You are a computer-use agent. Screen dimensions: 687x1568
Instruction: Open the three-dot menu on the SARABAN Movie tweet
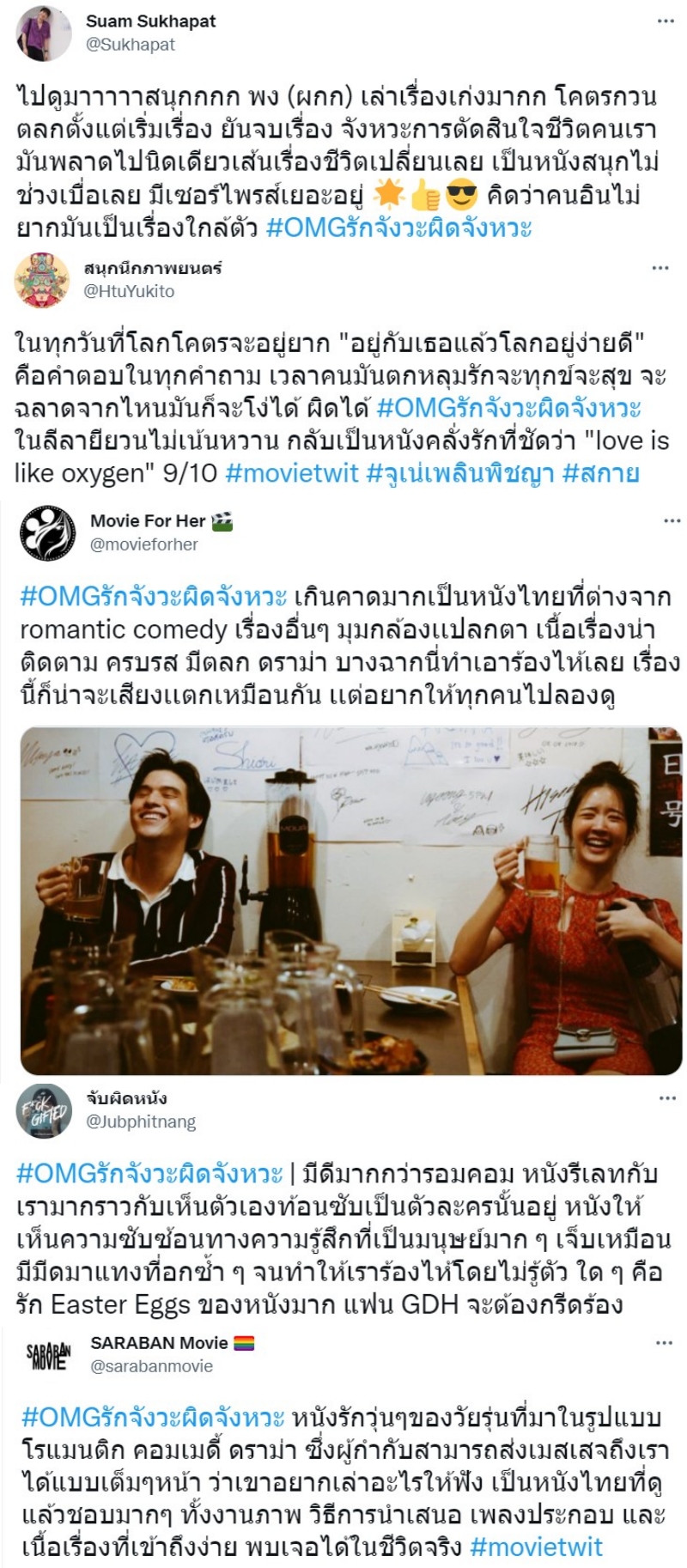coord(664,1343)
